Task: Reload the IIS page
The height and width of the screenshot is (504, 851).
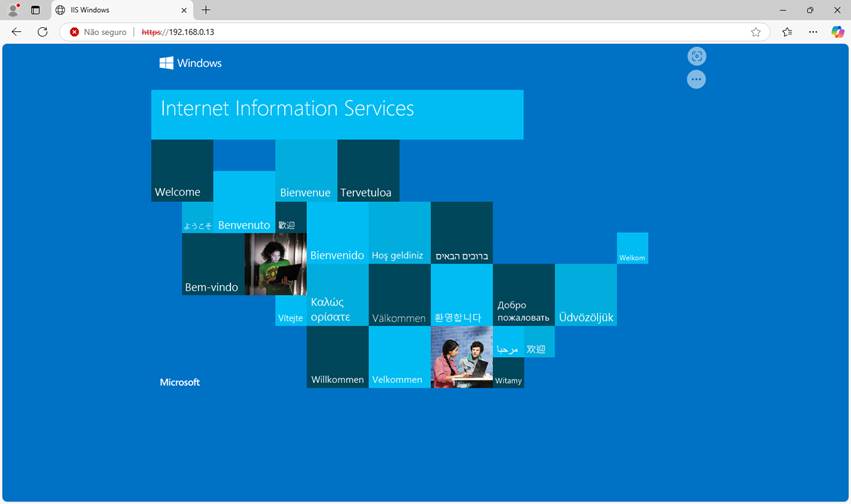Action: tap(42, 32)
